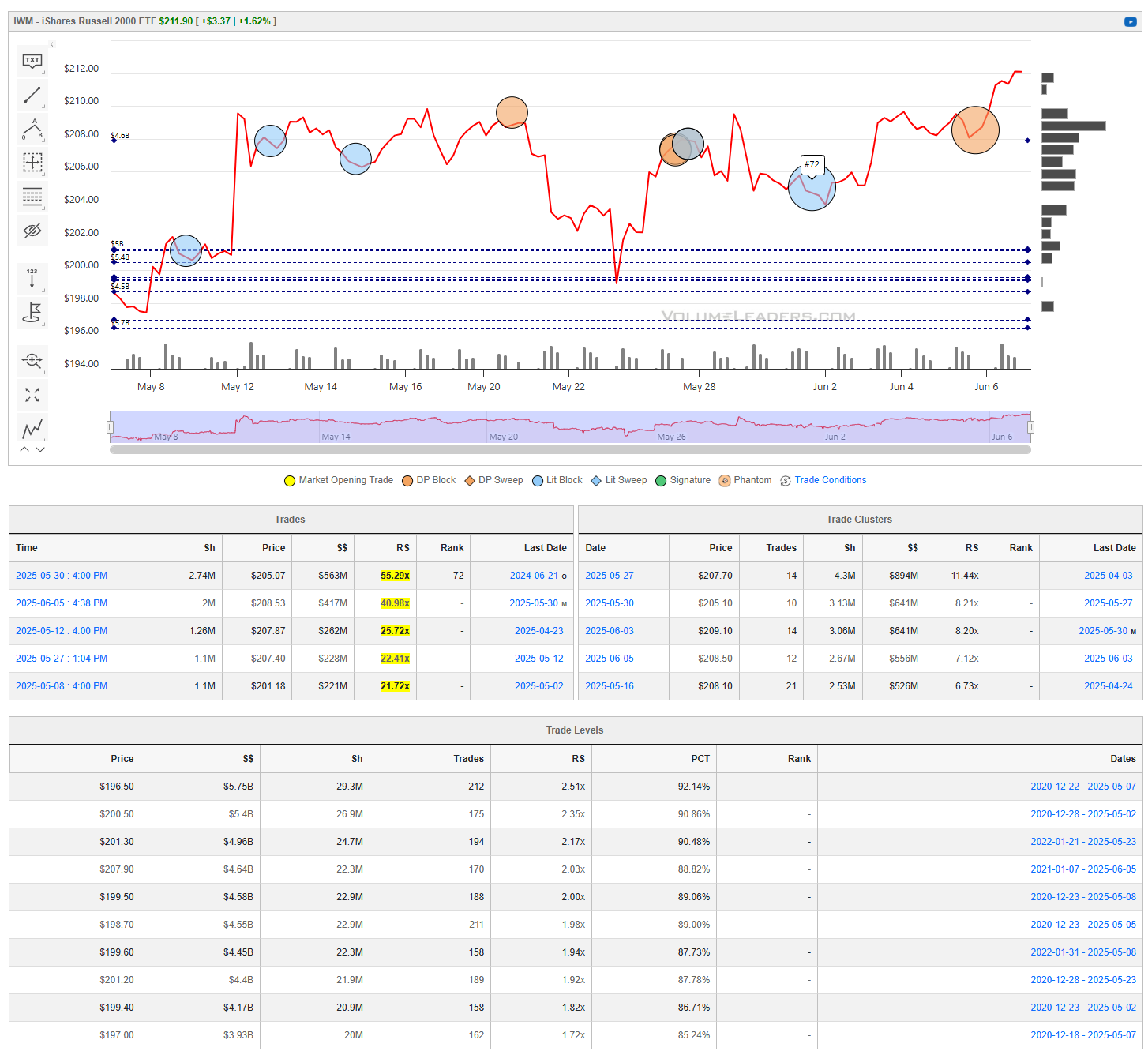Click the large orange phantom bubble near Jun 6

pos(975,130)
